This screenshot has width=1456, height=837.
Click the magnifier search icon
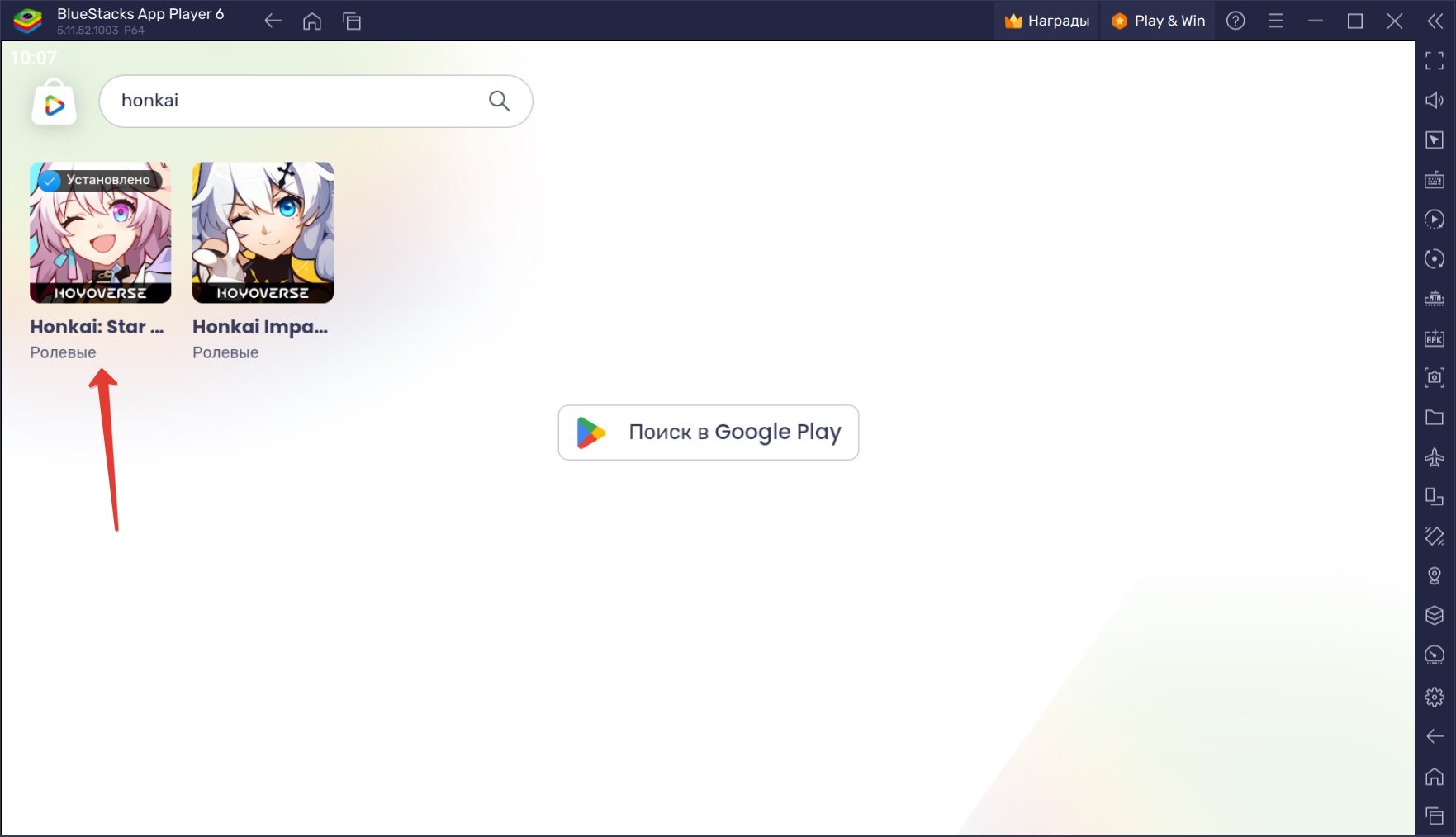coord(499,101)
